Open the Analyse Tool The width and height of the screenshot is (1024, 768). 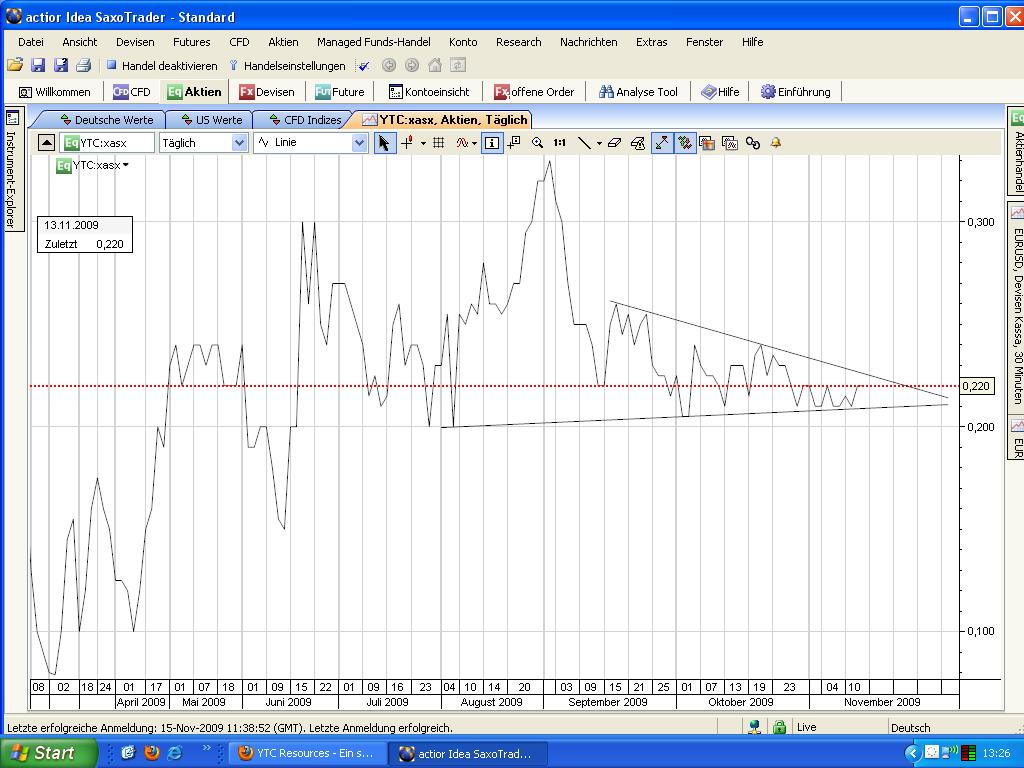tap(637, 91)
